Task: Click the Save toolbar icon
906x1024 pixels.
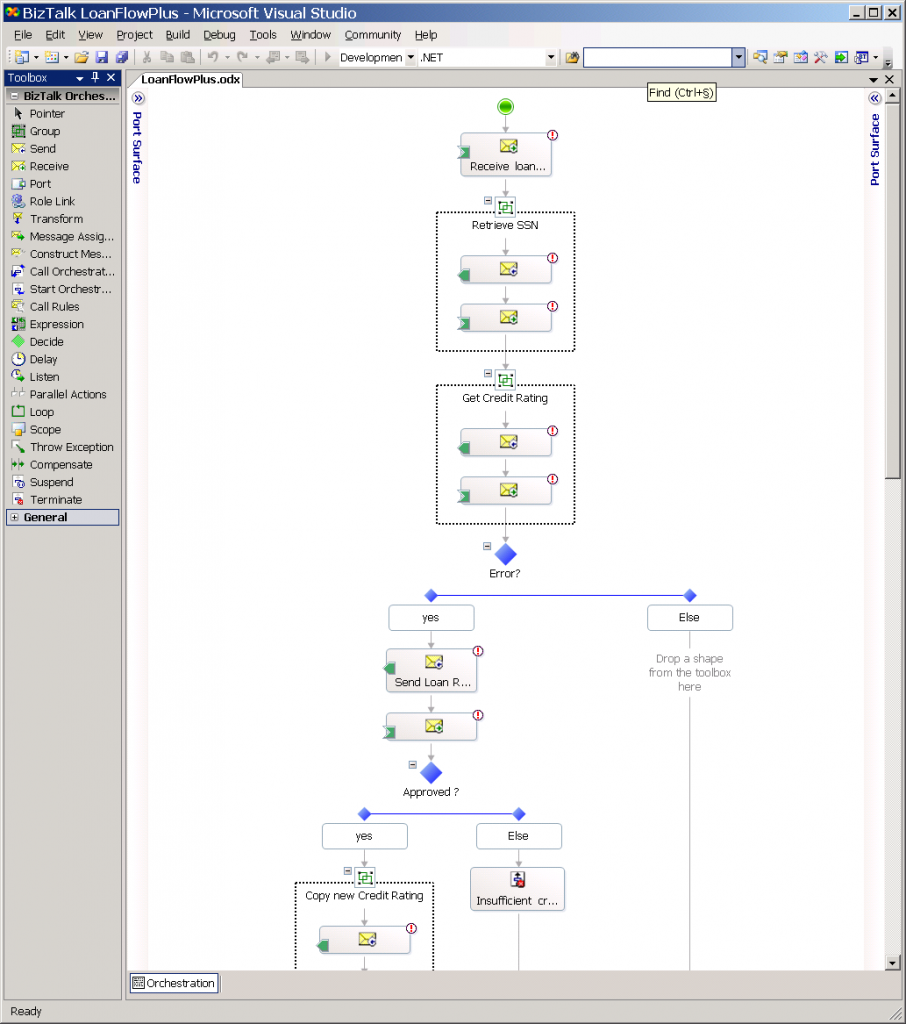Action: click(101, 57)
